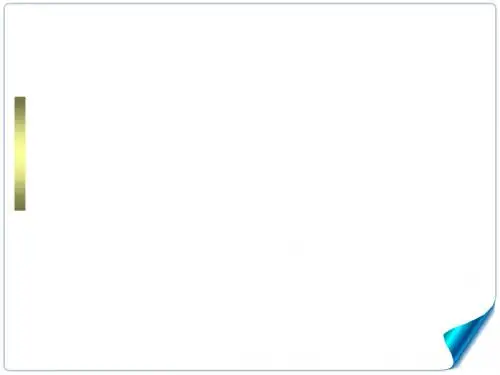Click the blue page curl corner
Screen dimensions: 500x375
click(468, 335)
